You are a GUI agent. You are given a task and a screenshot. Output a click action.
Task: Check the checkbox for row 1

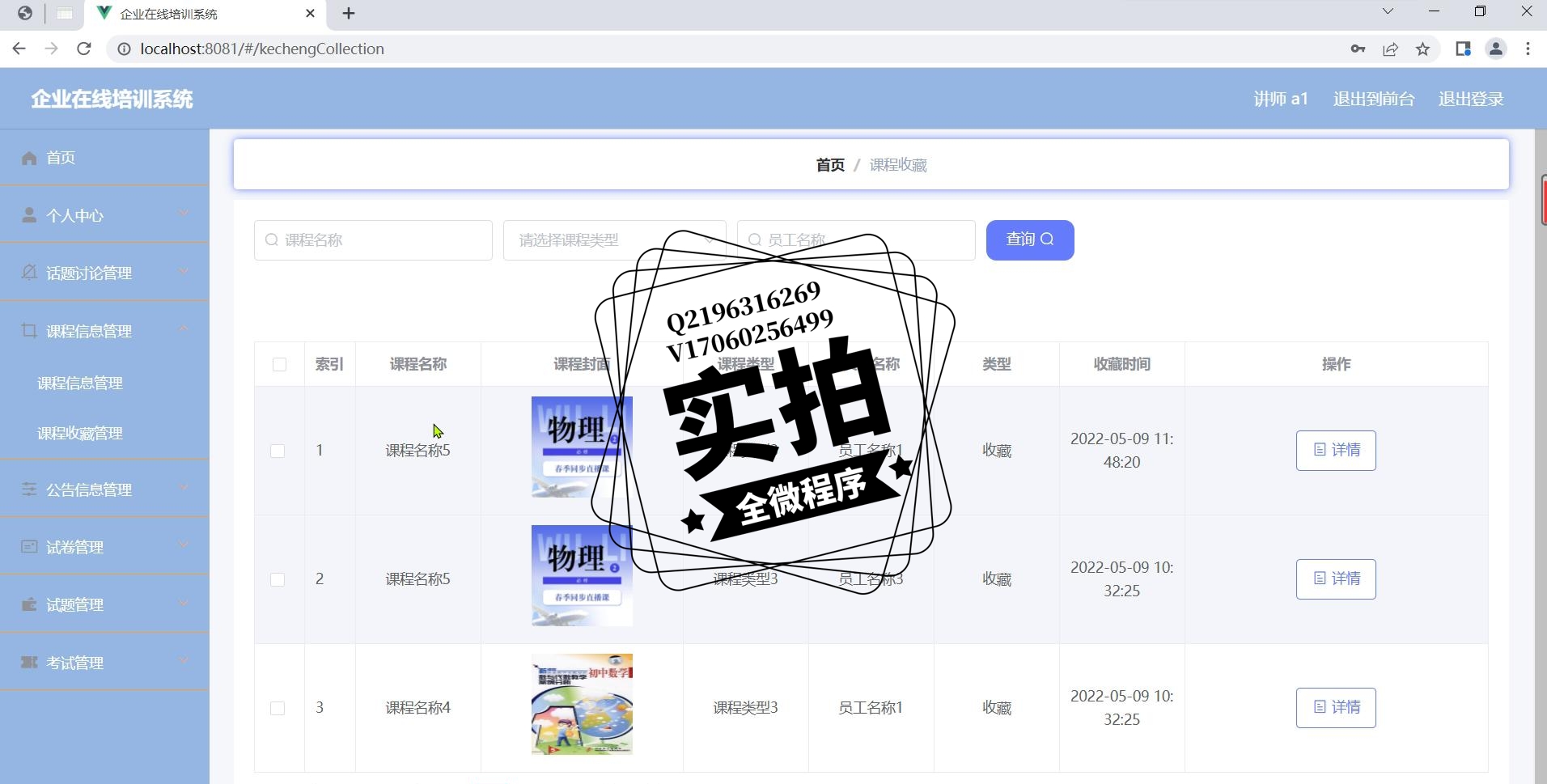pos(278,451)
